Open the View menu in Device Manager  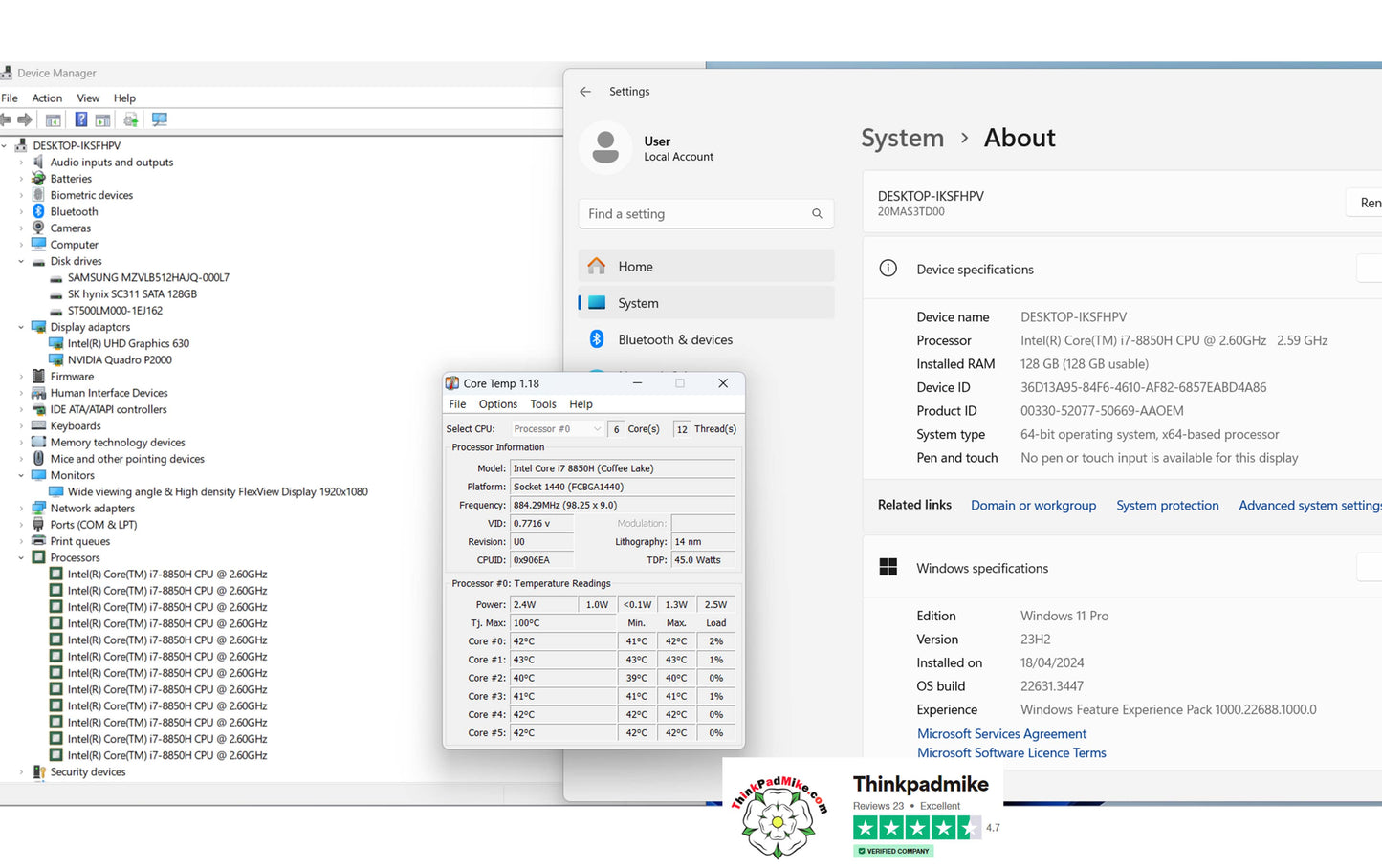pyautogui.click(x=88, y=98)
